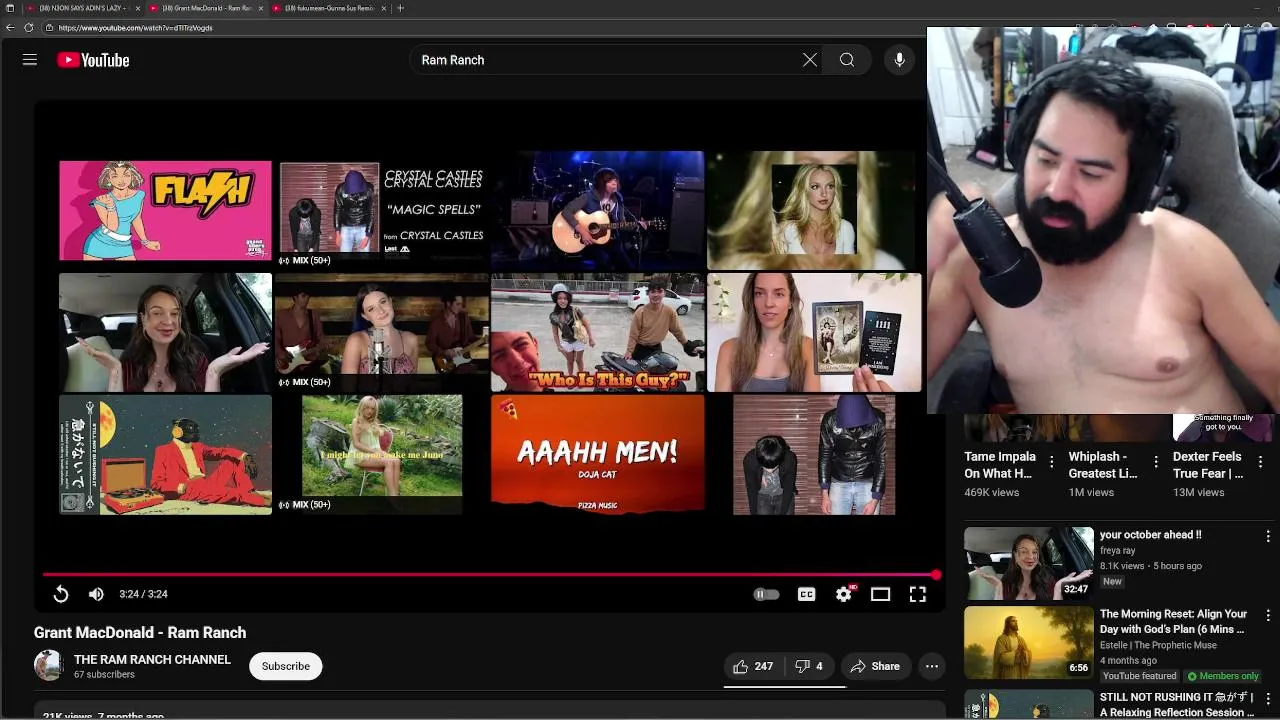Go back with the browser back arrow
Screen dimensions: 1280x720
(10, 28)
